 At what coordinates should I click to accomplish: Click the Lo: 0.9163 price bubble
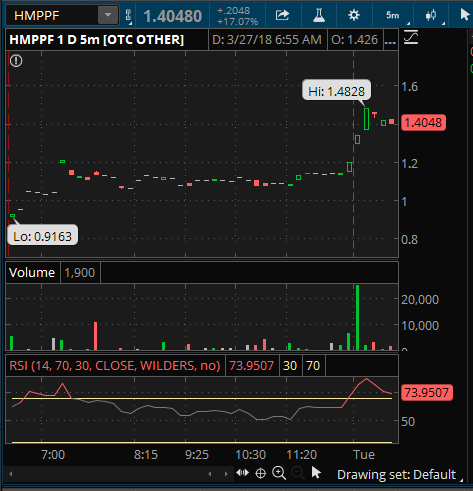point(43,235)
